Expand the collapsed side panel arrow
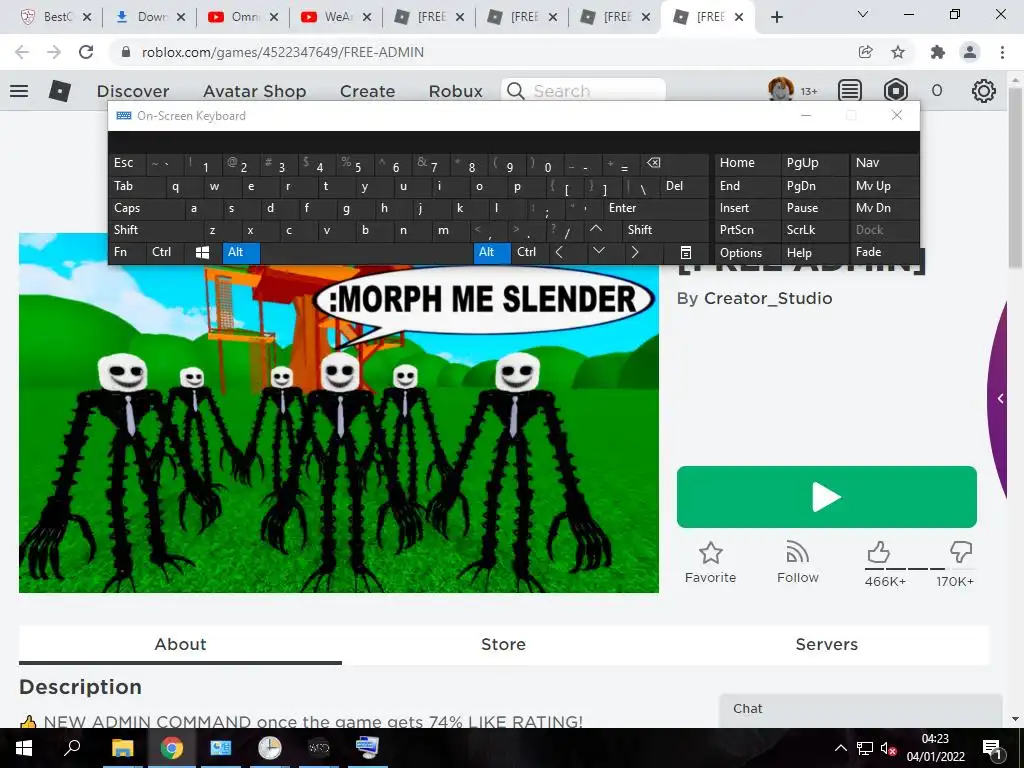The image size is (1024, 768). pyautogui.click(x=1000, y=398)
